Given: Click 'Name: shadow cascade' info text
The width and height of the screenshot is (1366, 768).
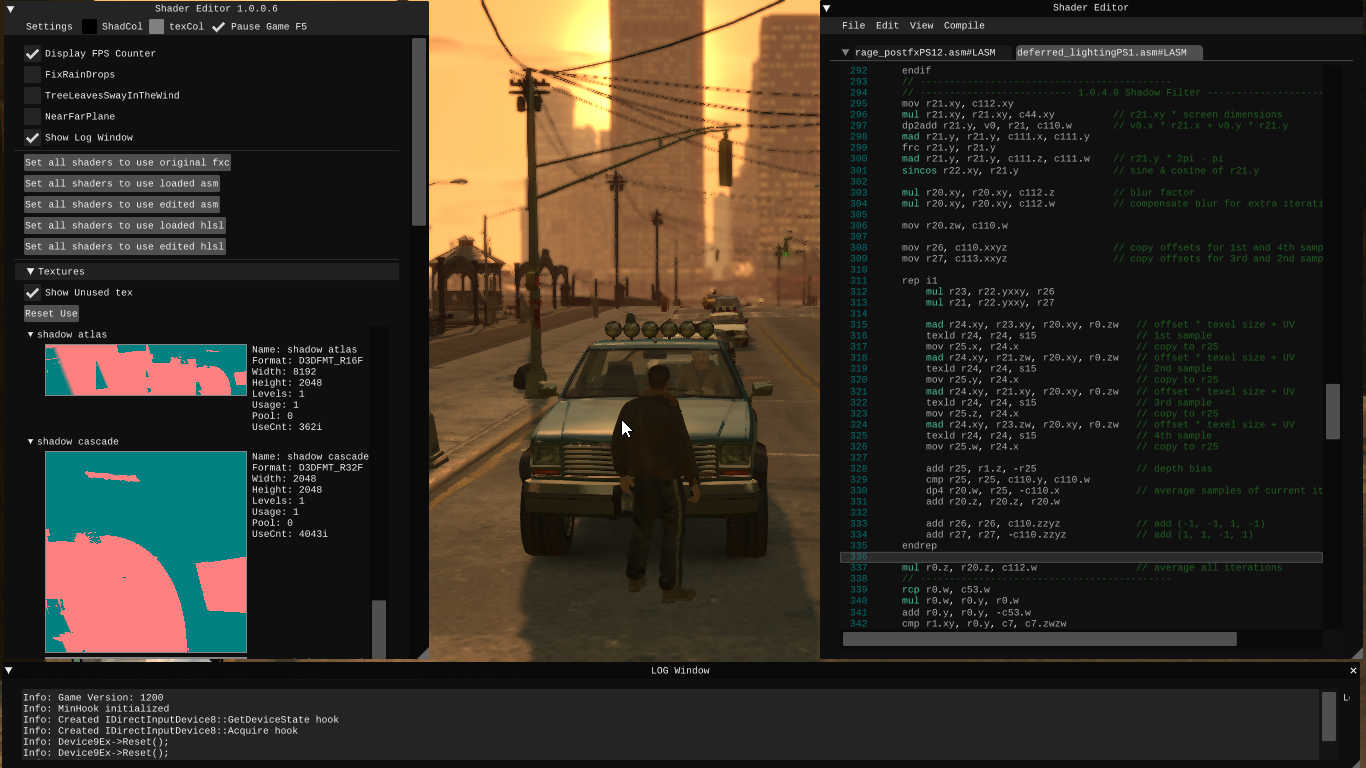Looking at the screenshot, I should 310,457.
